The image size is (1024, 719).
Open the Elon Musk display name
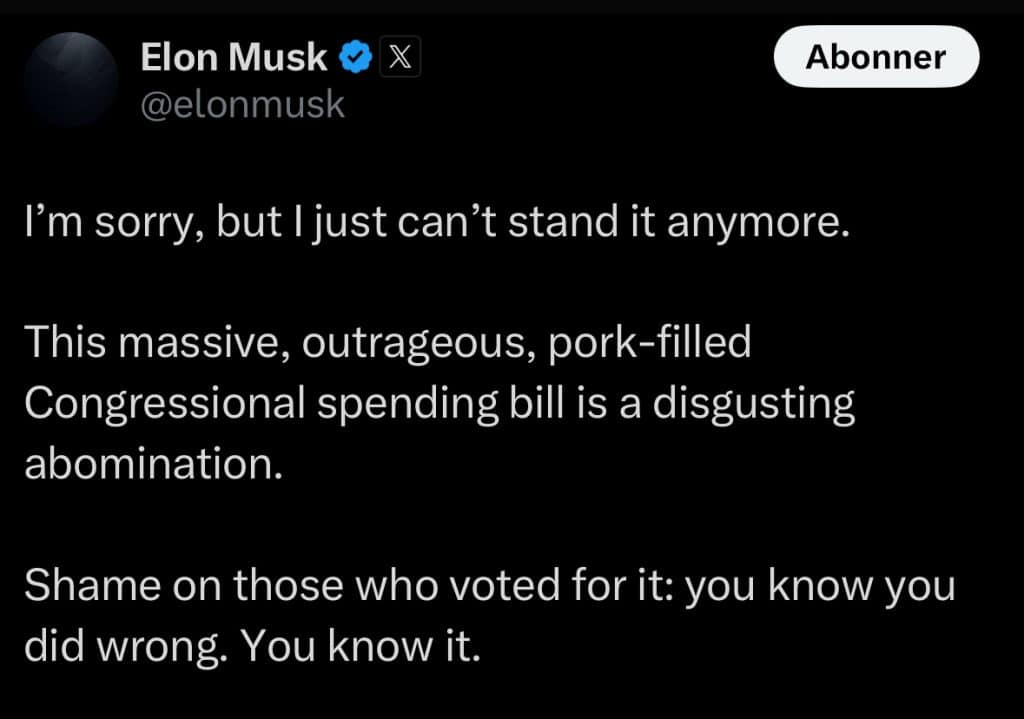[233, 57]
